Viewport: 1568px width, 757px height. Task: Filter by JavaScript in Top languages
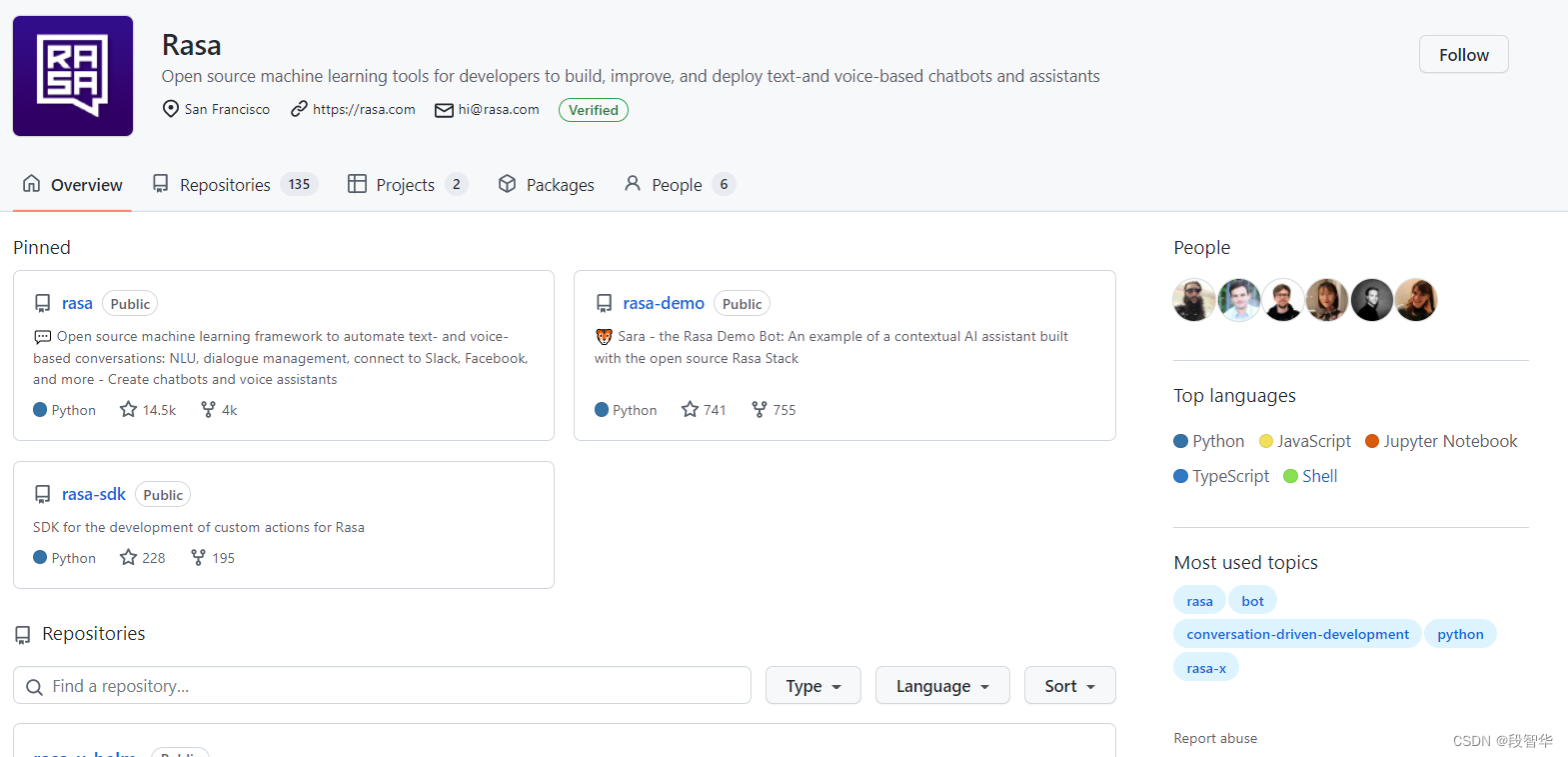(x=1305, y=441)
